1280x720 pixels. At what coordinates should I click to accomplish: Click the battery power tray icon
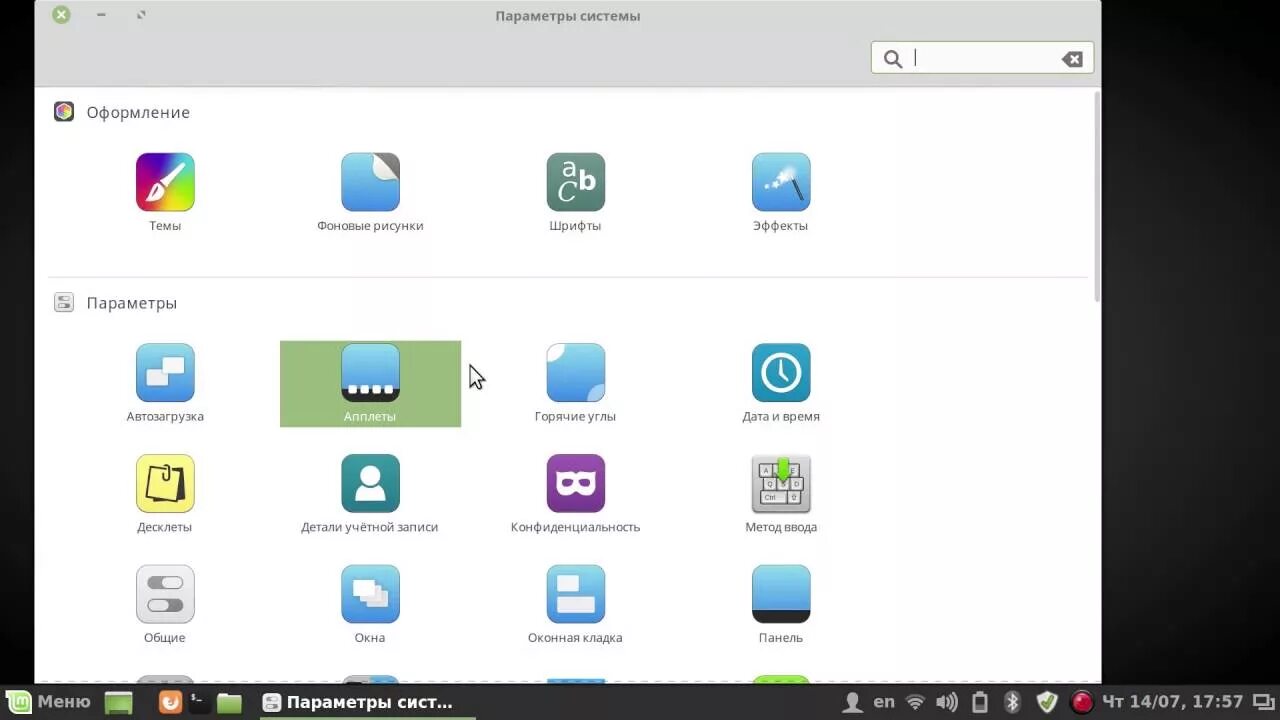click(980, 703)
